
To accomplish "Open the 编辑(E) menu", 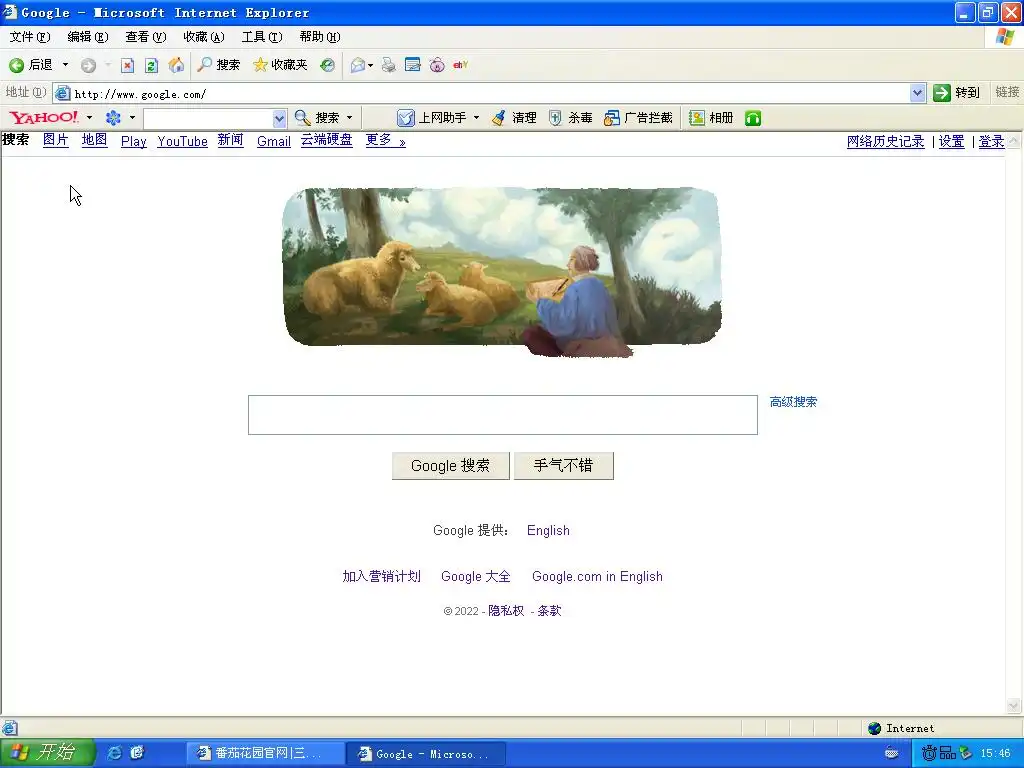I will click(x=88, y=37).
